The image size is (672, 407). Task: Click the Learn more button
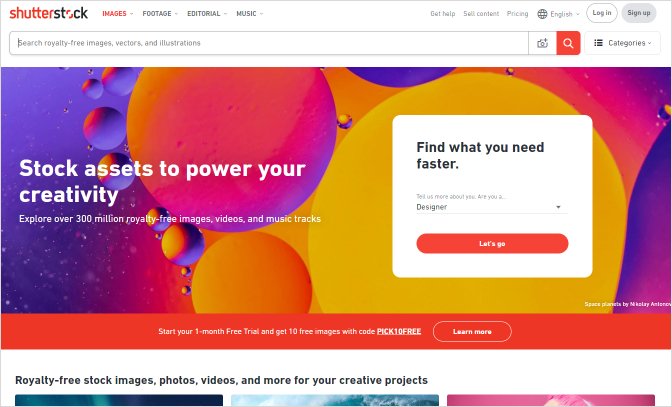pos(472,332)
